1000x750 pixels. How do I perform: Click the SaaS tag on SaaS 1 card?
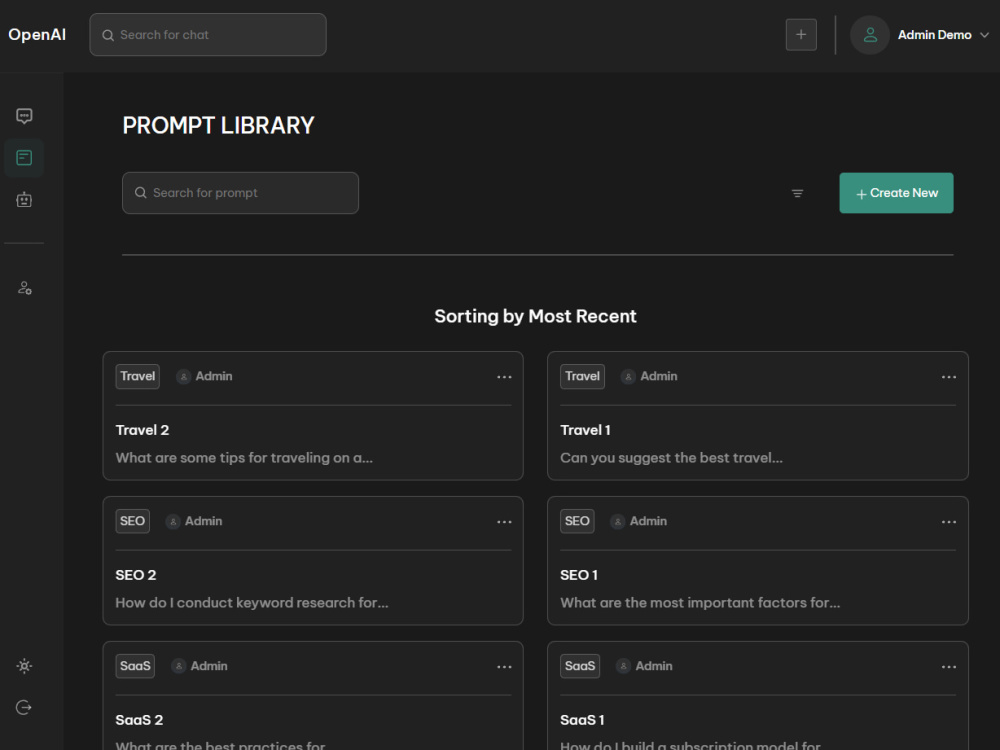(x=580, y=666)
